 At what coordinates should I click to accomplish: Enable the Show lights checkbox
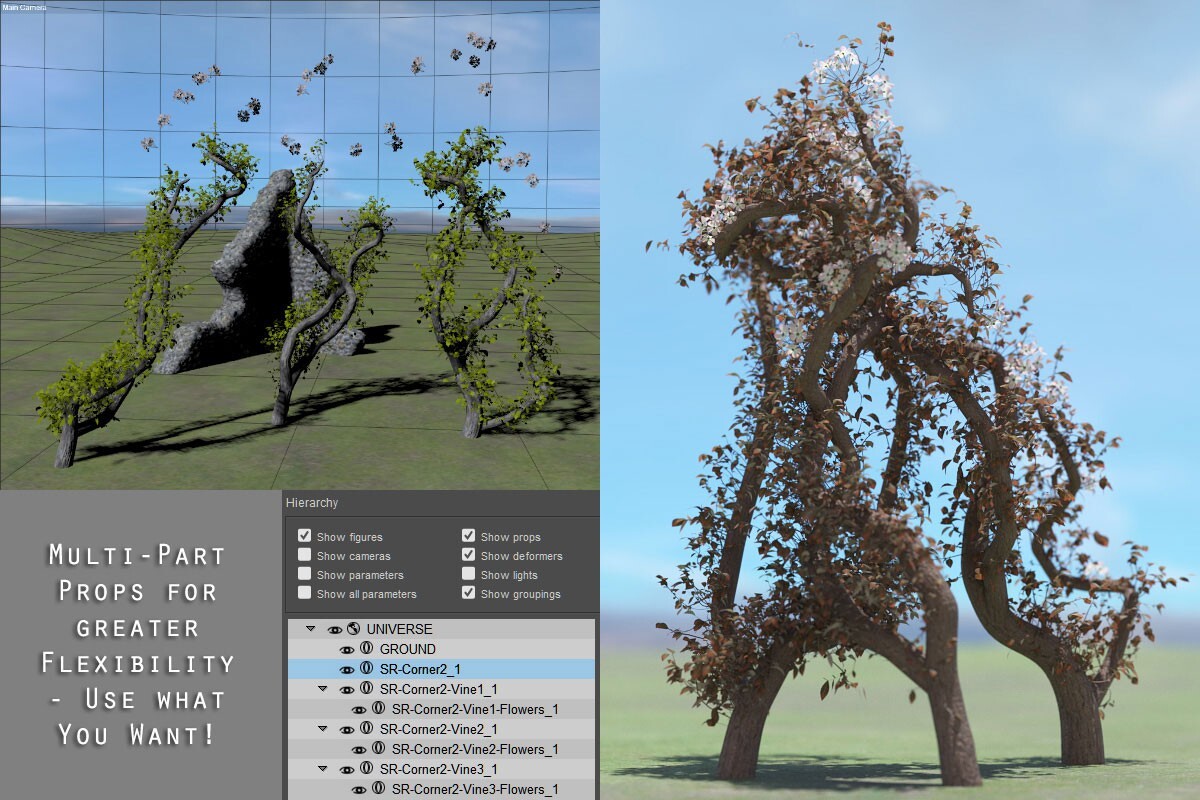point(468,574)
